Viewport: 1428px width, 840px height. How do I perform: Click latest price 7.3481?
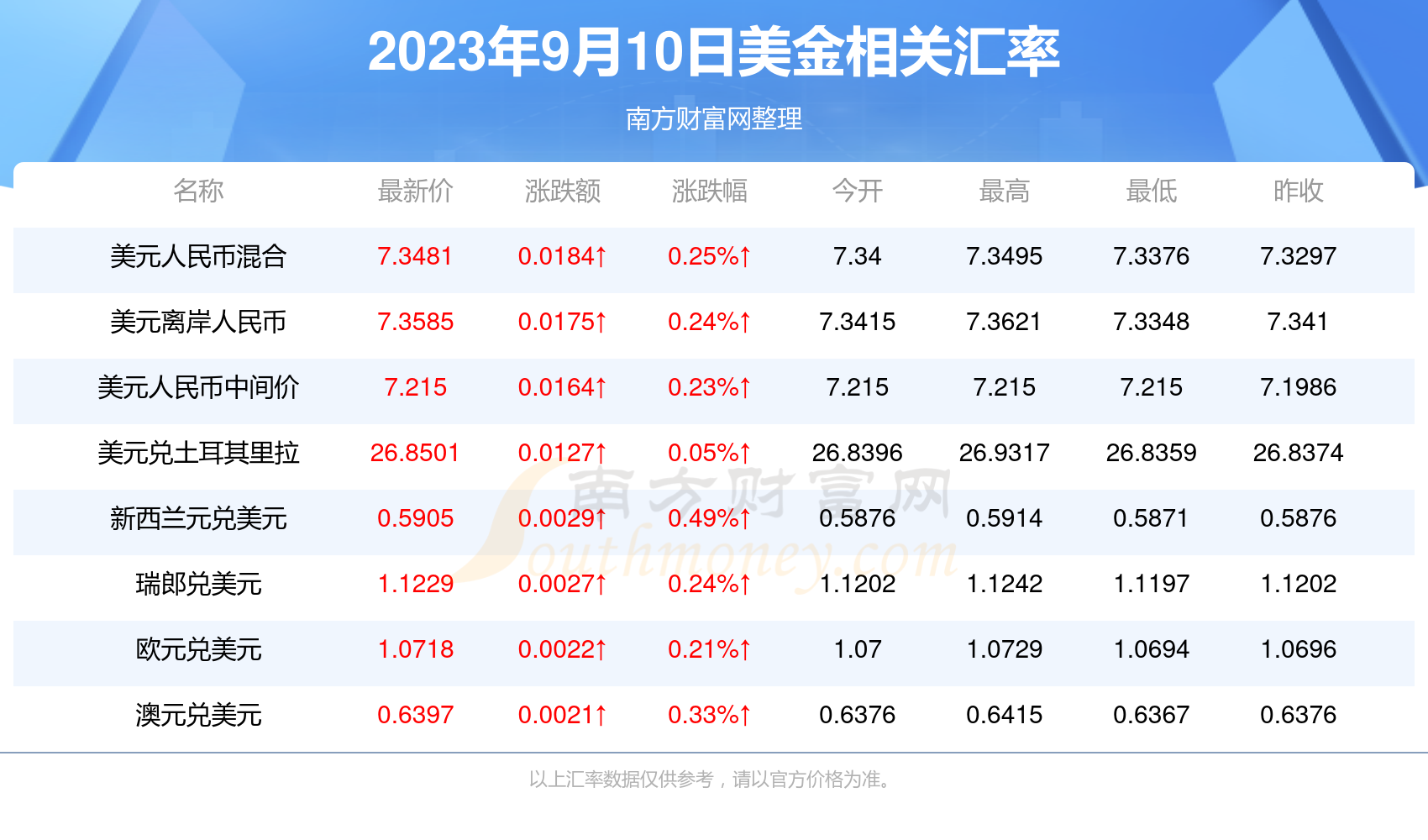coord(415,256)
